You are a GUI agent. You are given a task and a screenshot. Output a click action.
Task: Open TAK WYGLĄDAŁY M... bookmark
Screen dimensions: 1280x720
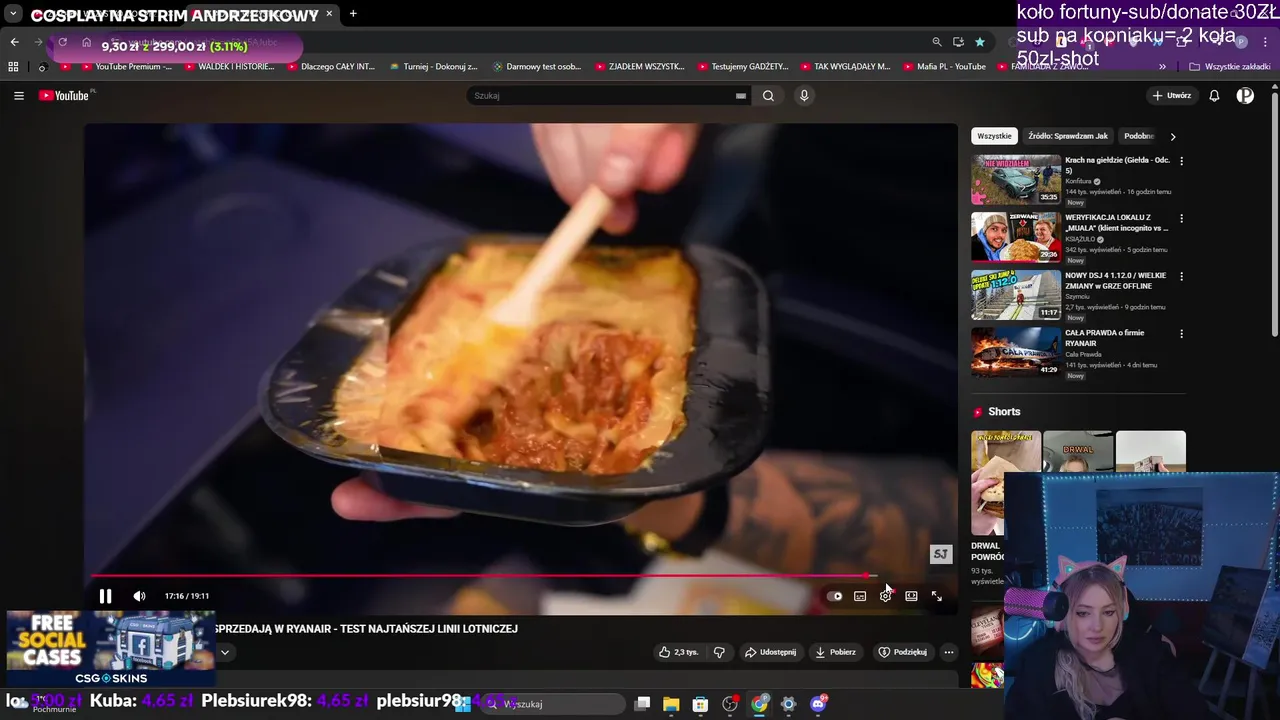coord(844,67)
